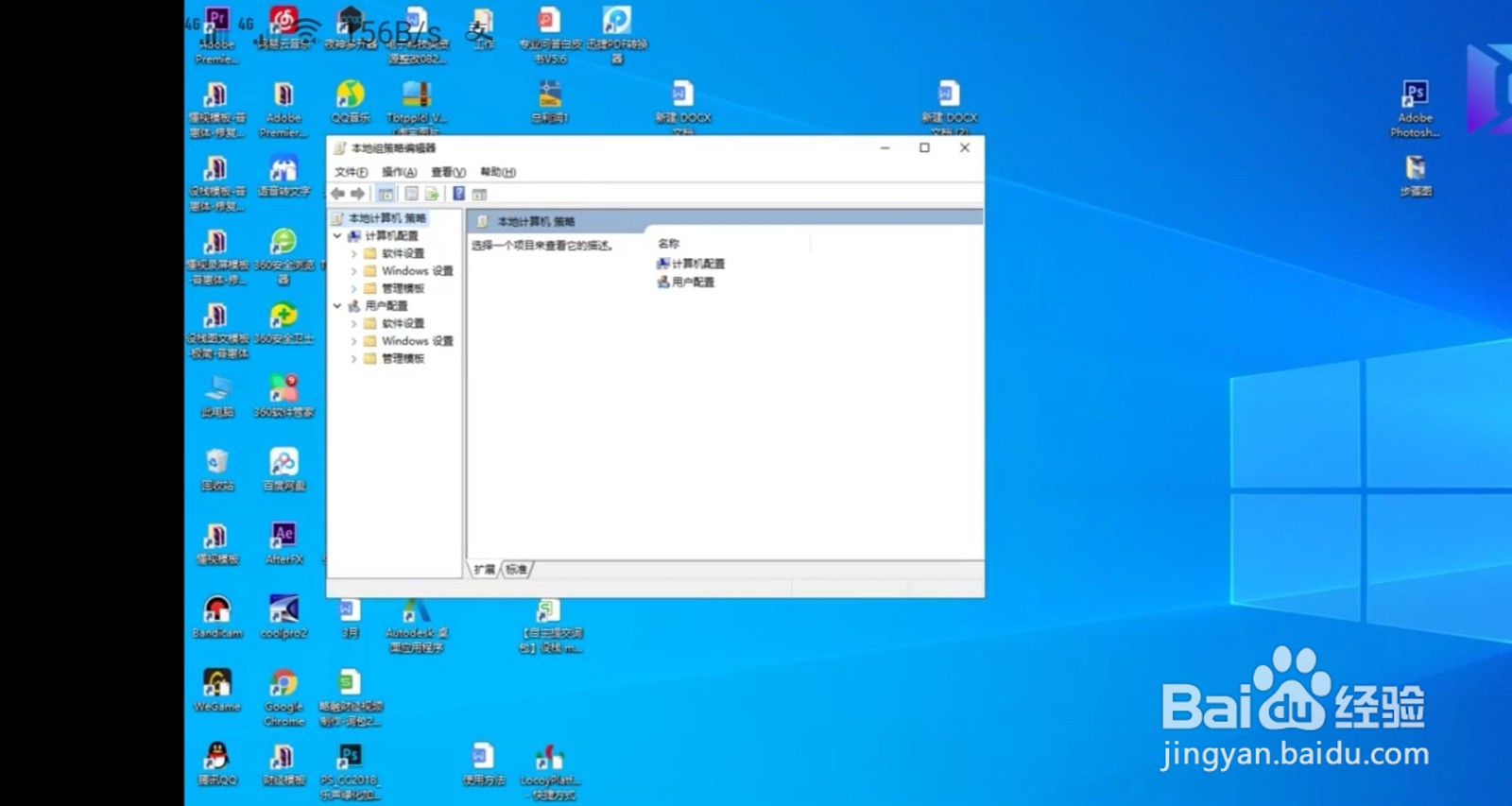1512x806 pixels.
Task: Close the 本地组策略编辑器 window
Action: pyautogui.click(x=965, y=147)
